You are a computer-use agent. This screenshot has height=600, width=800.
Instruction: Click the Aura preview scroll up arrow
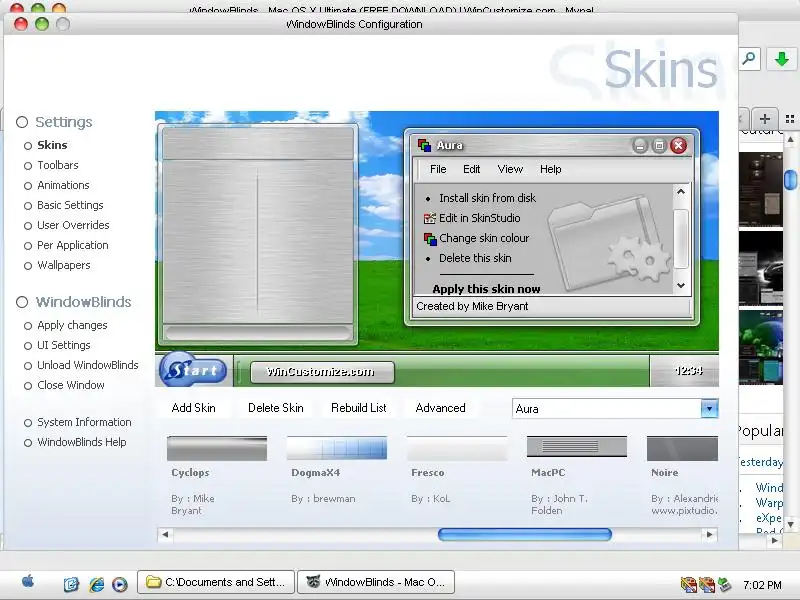pos(681,192)
